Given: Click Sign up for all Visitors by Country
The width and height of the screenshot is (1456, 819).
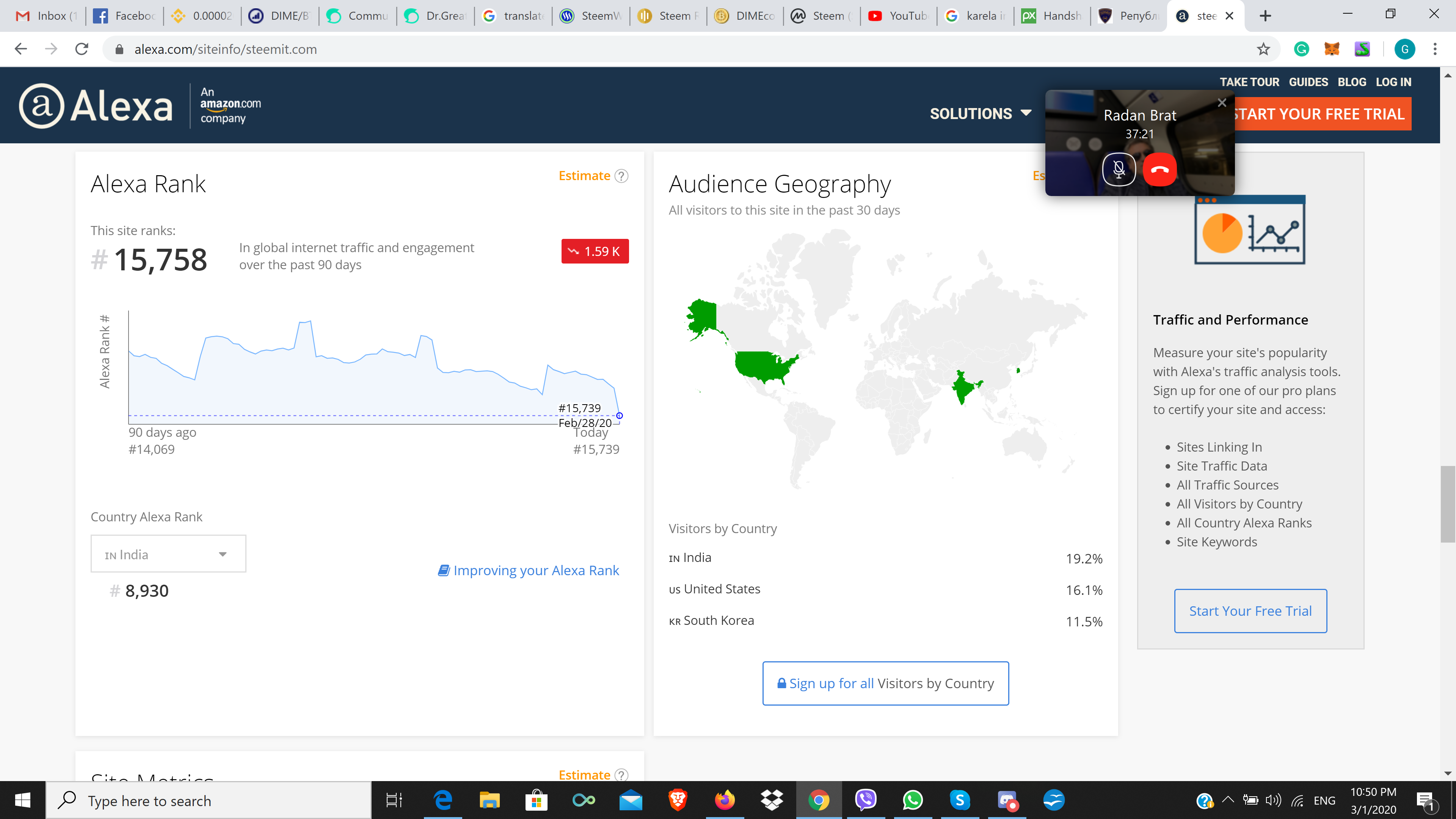Looking at the screenshot, I should (886, 683).
